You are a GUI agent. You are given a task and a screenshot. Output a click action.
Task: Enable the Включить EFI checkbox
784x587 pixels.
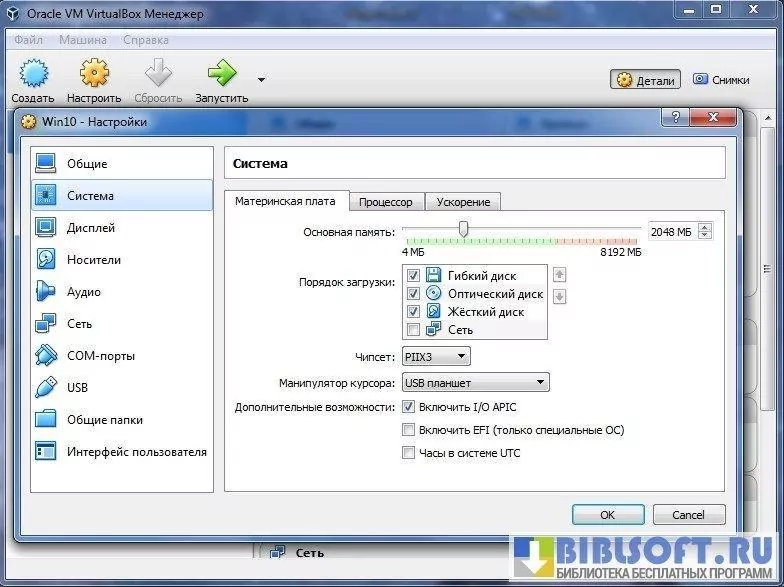(408, 430)
